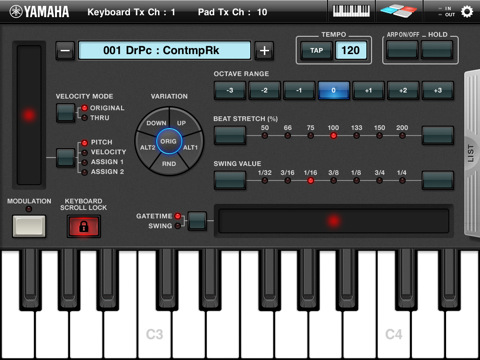Decrease beat stretch with left button
Screen dimensions: 480x360
(230, 135)
